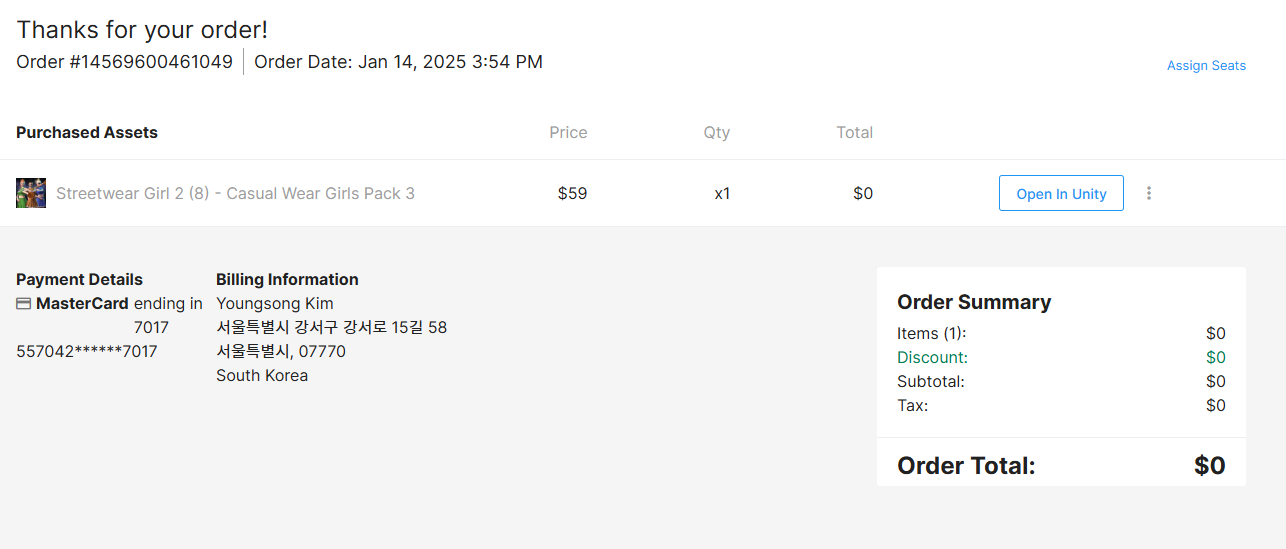Click the Purchased Assets heading
1286x549 pixels.
point(87,132)
